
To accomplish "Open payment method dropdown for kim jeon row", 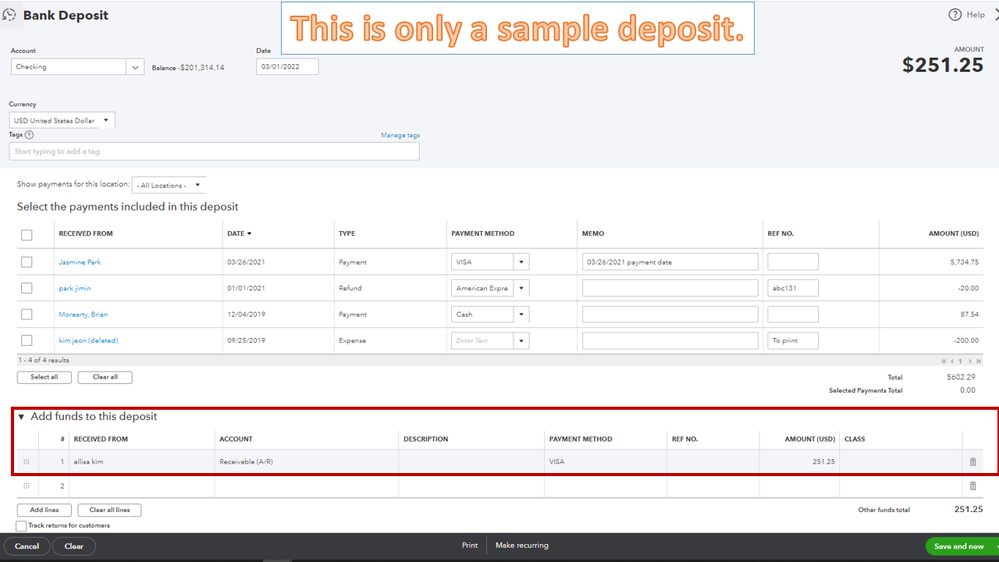I will coord(521,340).
